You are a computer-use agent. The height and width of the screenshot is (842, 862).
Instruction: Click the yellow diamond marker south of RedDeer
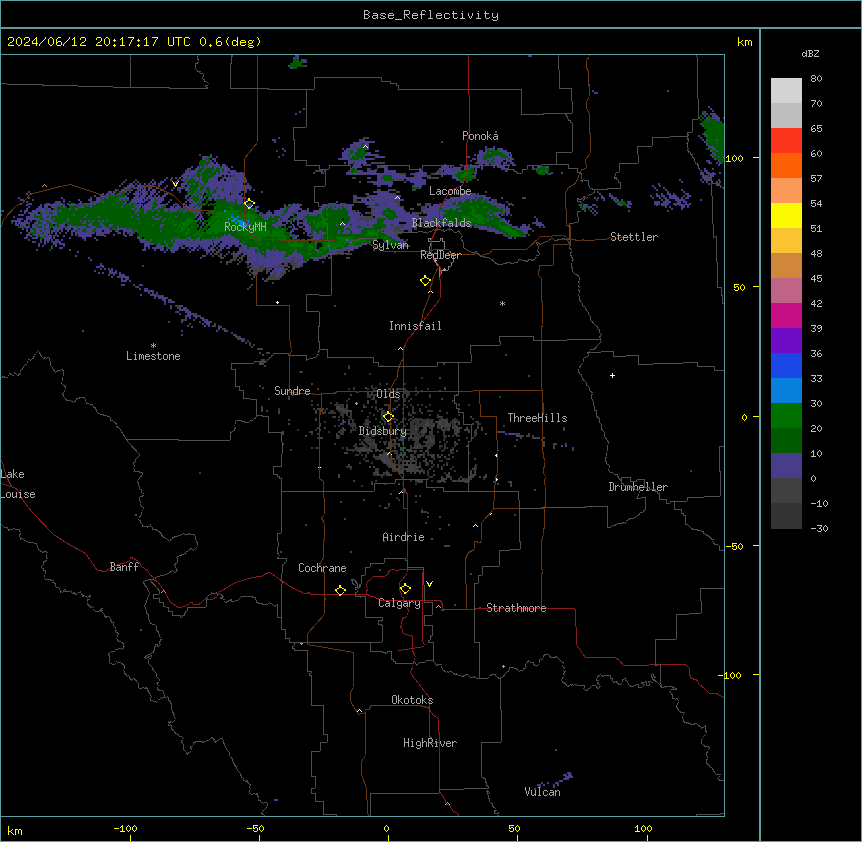[x=426, y=281]
